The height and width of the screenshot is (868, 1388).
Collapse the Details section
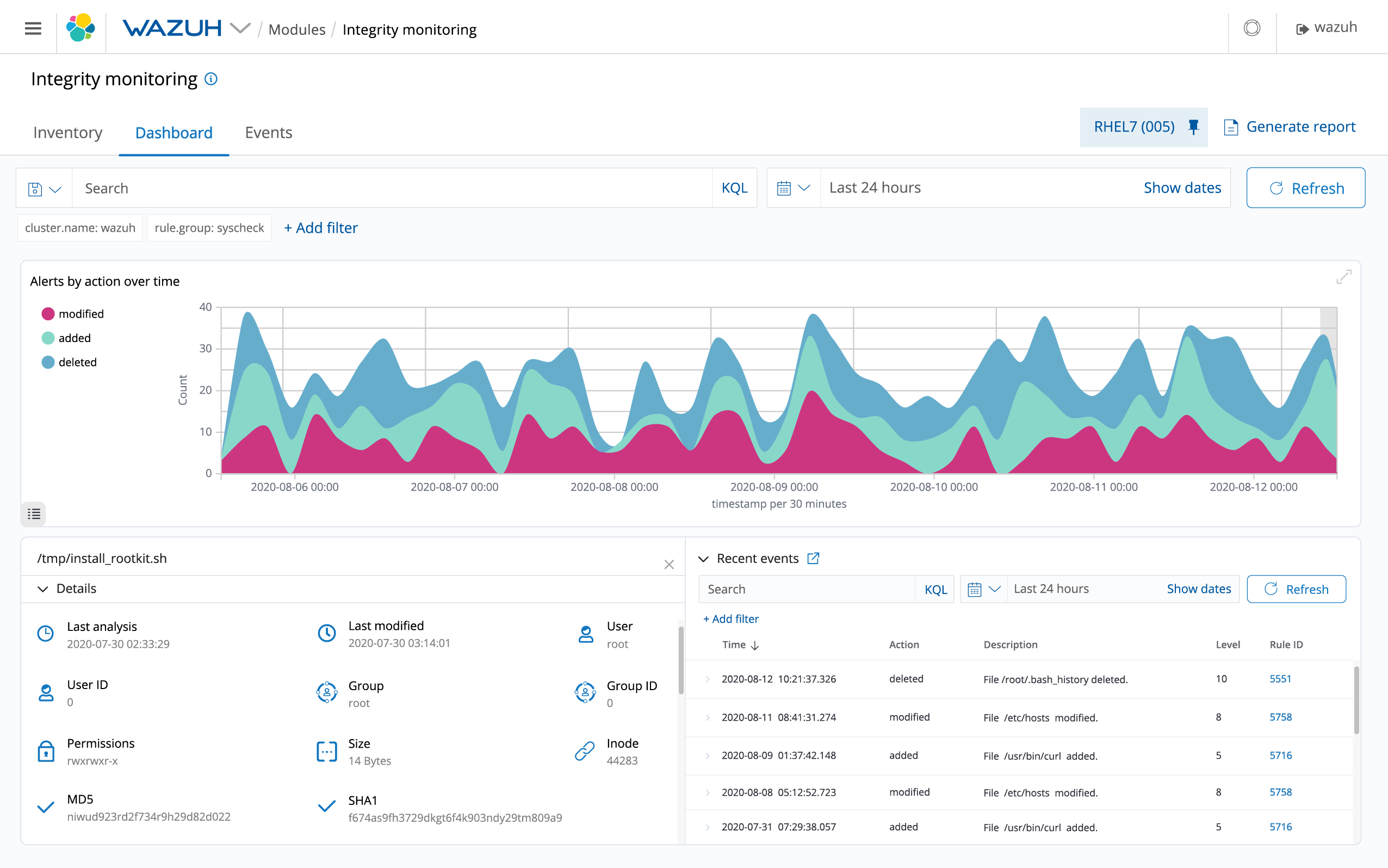point(43,588)
